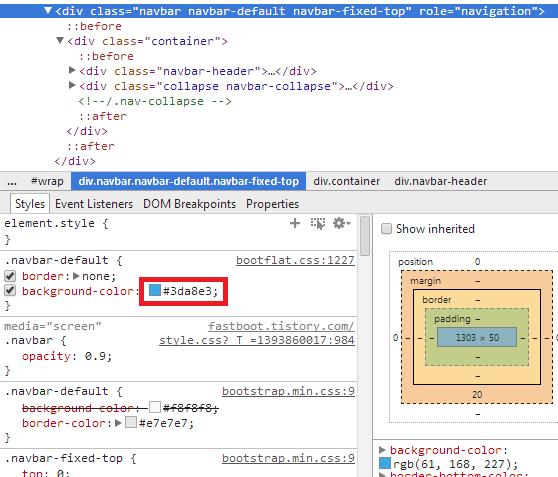Open bootstrap.min.css:9 link for .navbar-default
Image resolution: width=558 pixels, height=477 pixels.
point(288,391)
